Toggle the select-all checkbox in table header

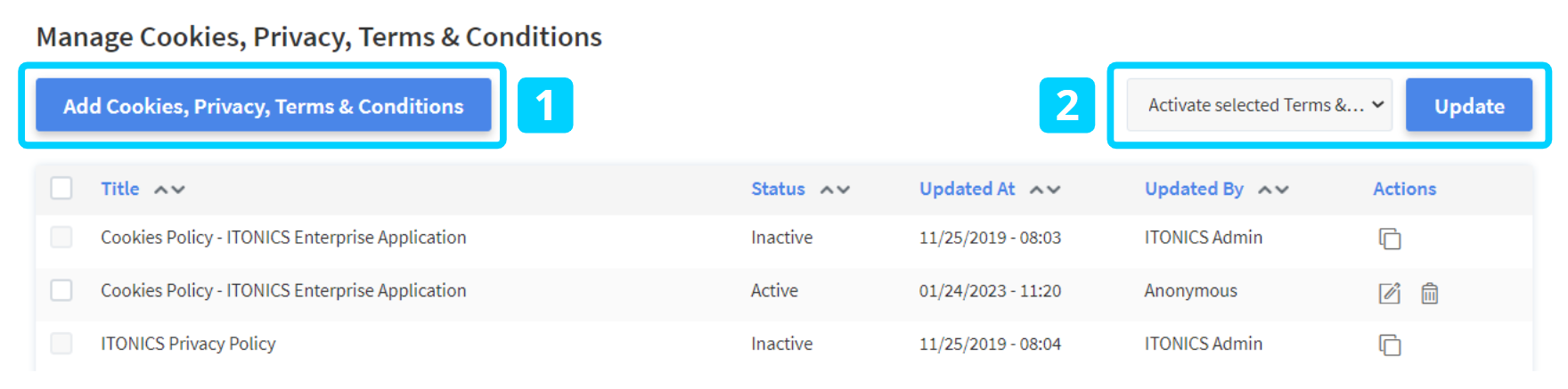[x=61, y=189]
